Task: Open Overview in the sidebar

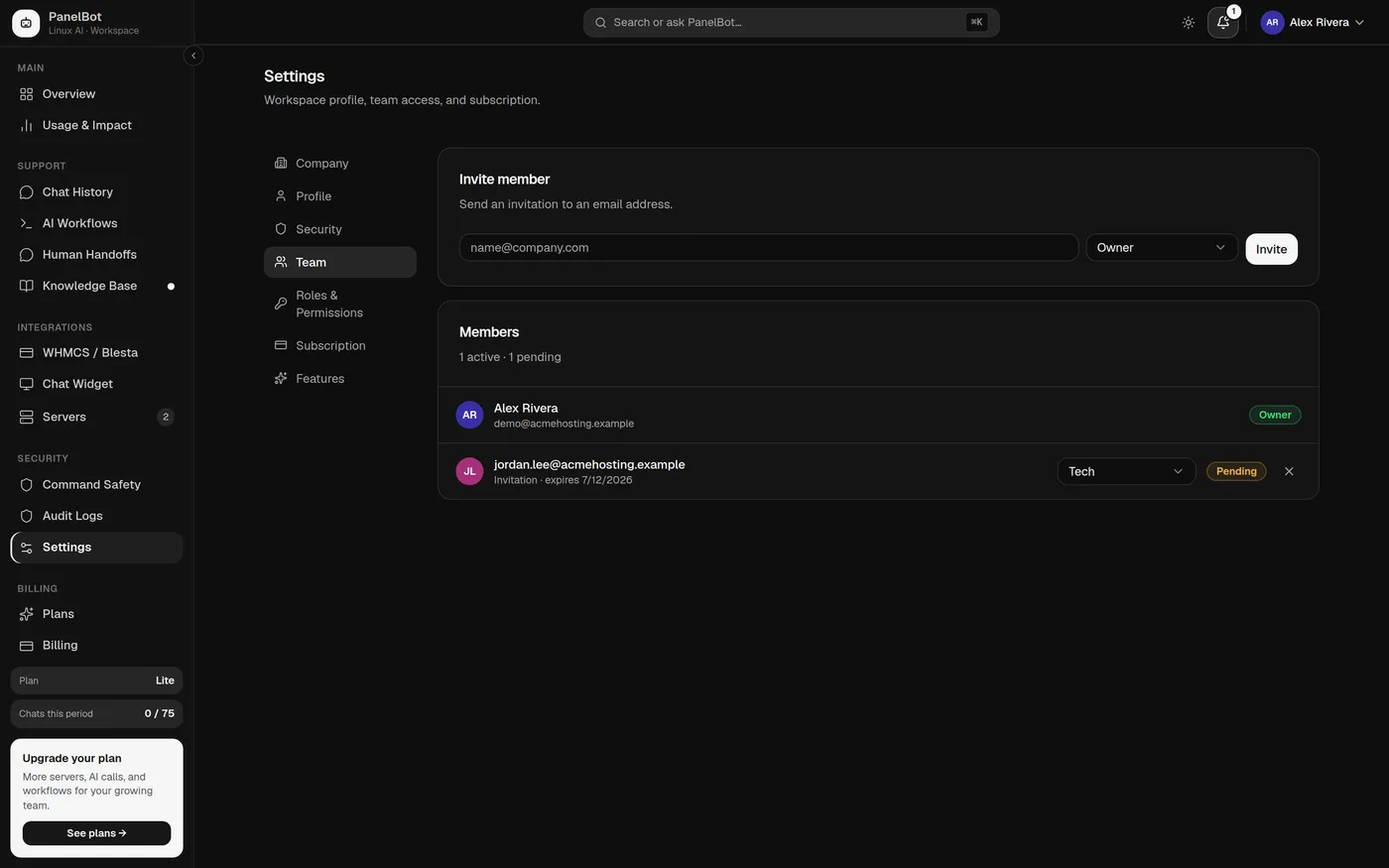Action: pos(96,94)
